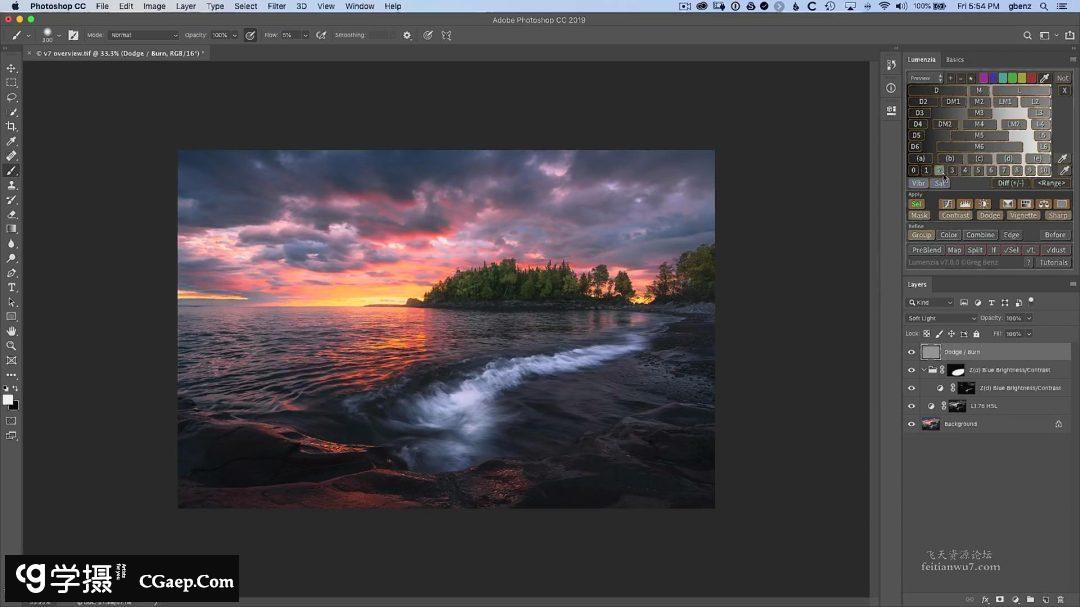1080x607 pixels.
Task: Click the Lumenzia Vignette button
Action: coord(1023,215)
